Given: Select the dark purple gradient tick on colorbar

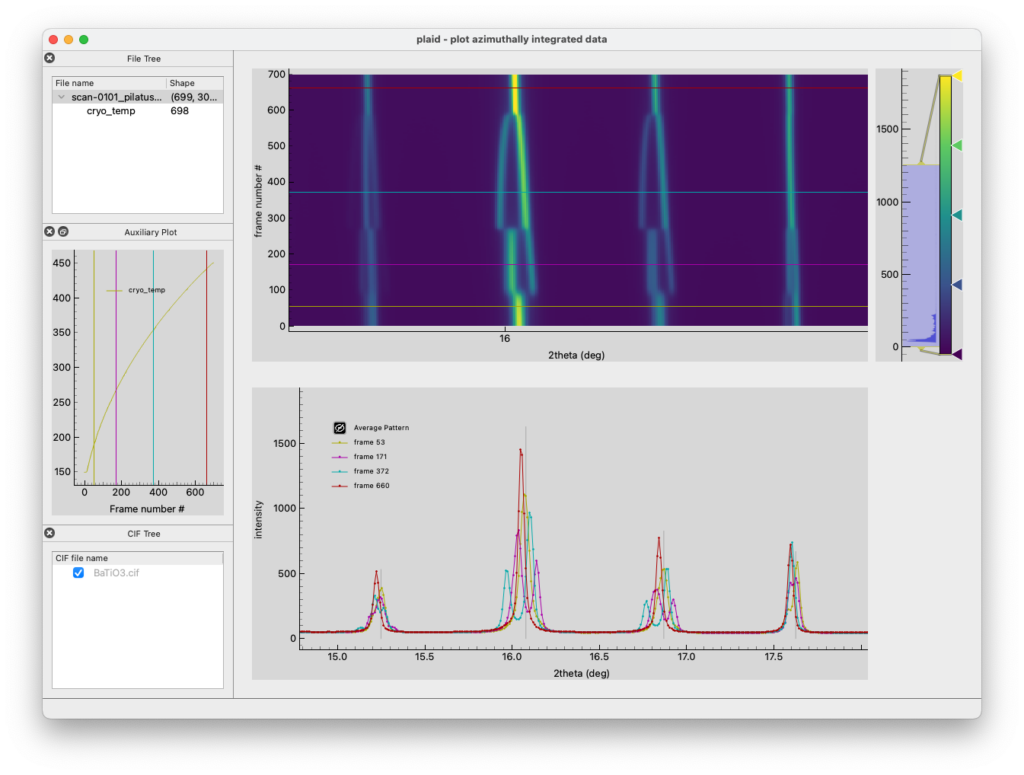Looking at the screenshot, I should tap(957, 355).
